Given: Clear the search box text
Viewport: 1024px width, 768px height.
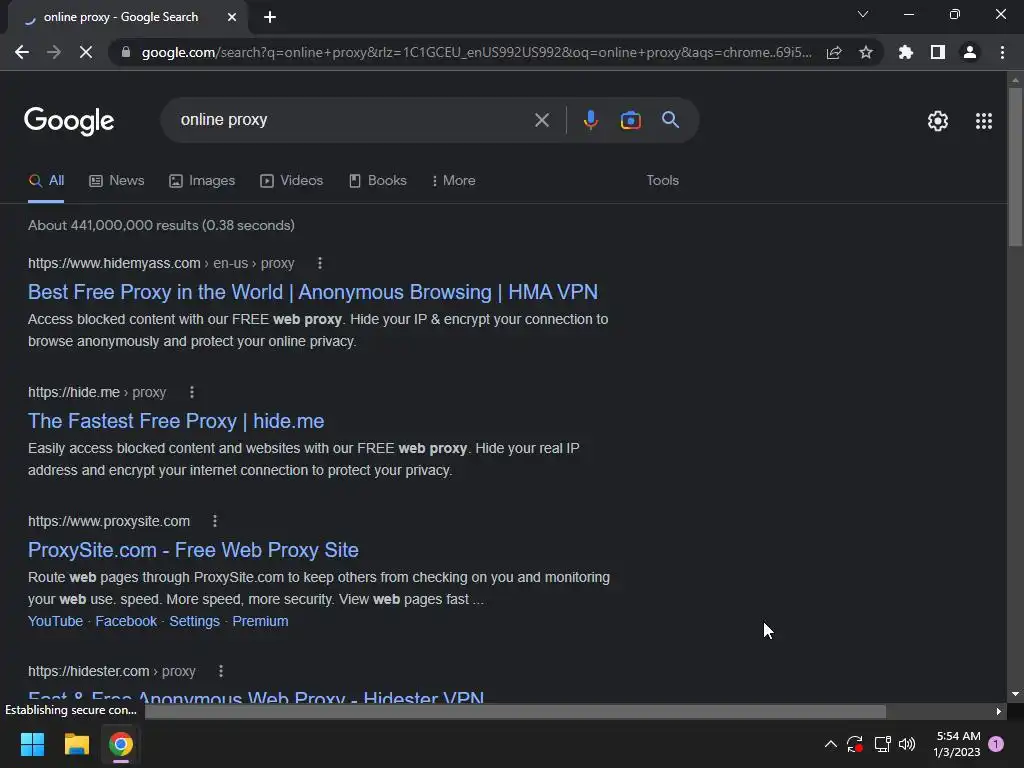Looking at the screenshot, I should [x=541, y=120].
